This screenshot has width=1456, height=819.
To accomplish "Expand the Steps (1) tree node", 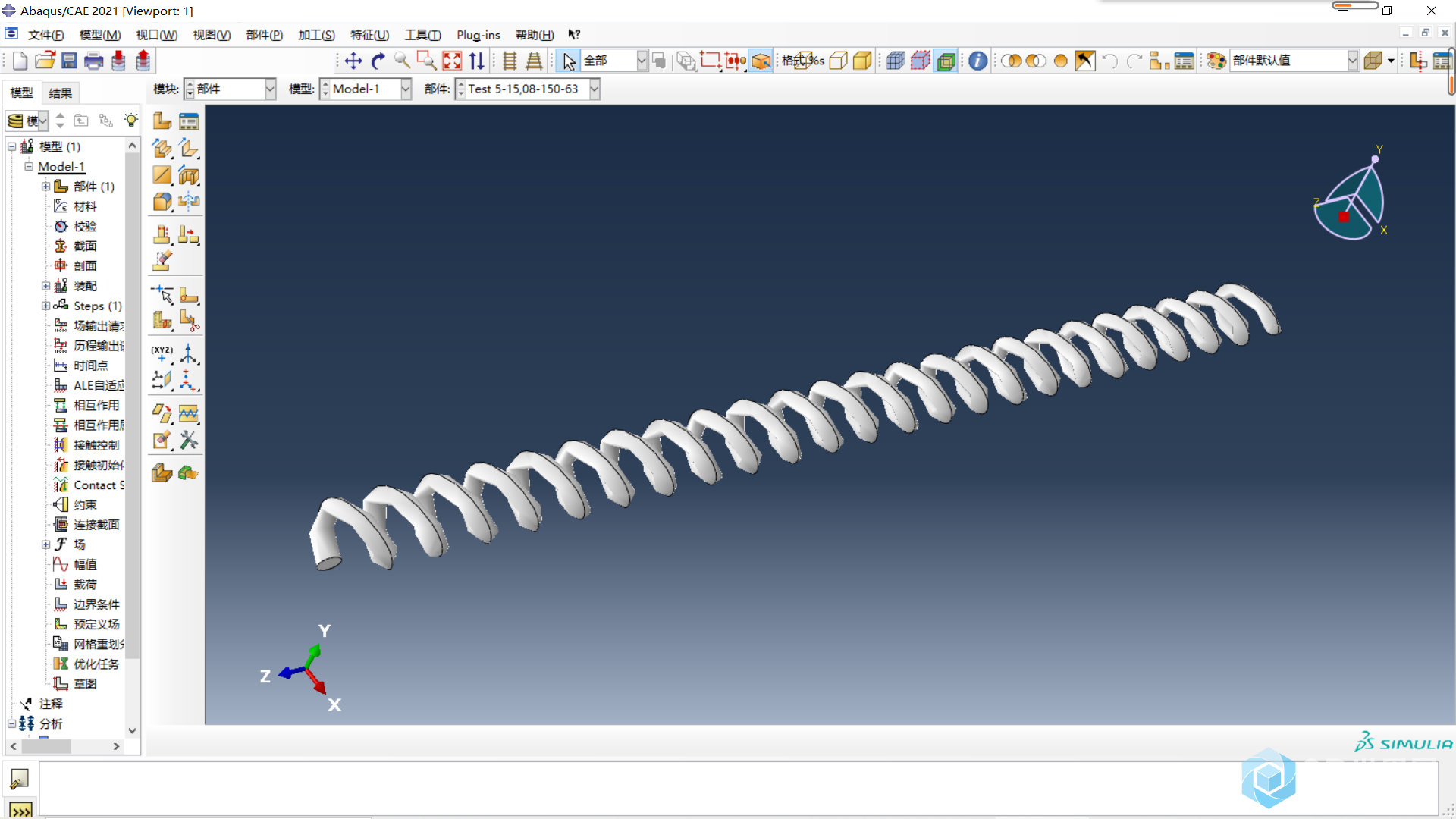I will (45, 306).
